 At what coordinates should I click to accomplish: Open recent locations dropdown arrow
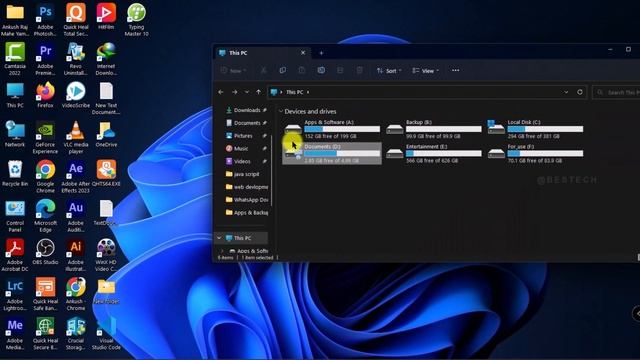(247, 92)
